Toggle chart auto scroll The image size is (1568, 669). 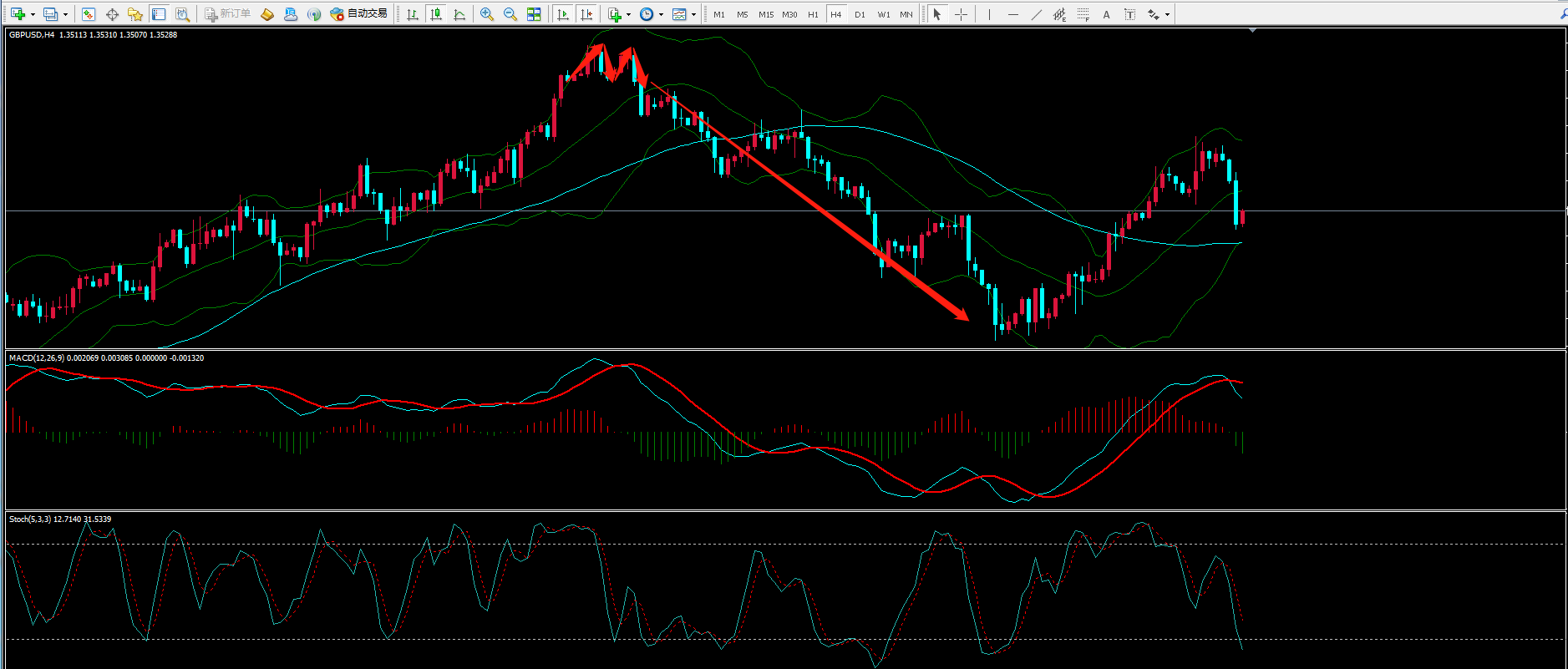coord(563,14)
